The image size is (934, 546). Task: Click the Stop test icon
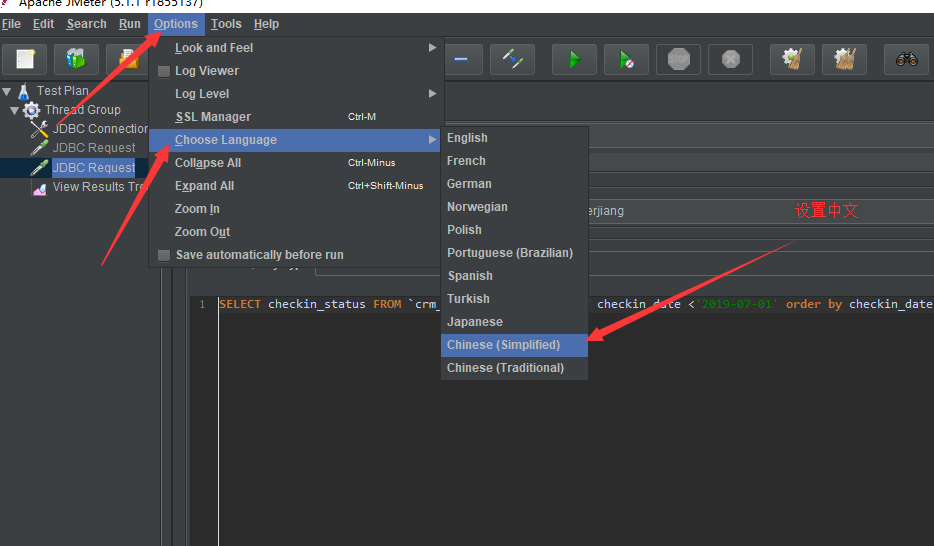click(678, 59)
